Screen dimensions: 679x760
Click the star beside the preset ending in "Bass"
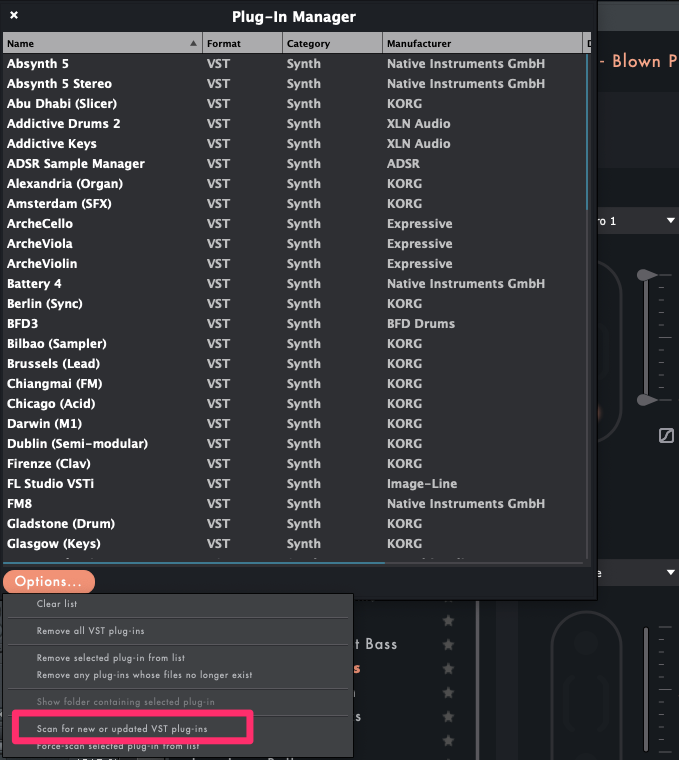tap(448, 644)
